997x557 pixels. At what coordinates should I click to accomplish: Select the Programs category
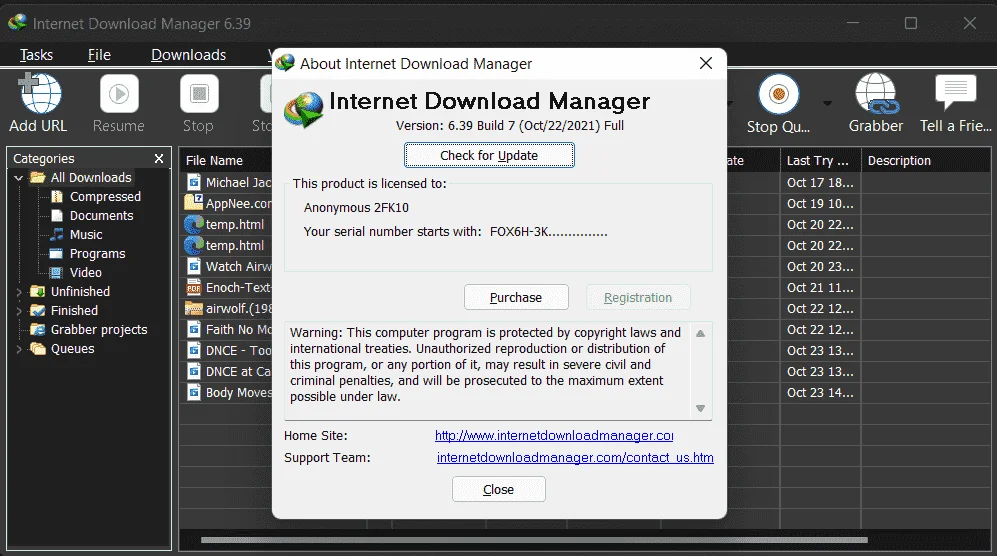97,254
